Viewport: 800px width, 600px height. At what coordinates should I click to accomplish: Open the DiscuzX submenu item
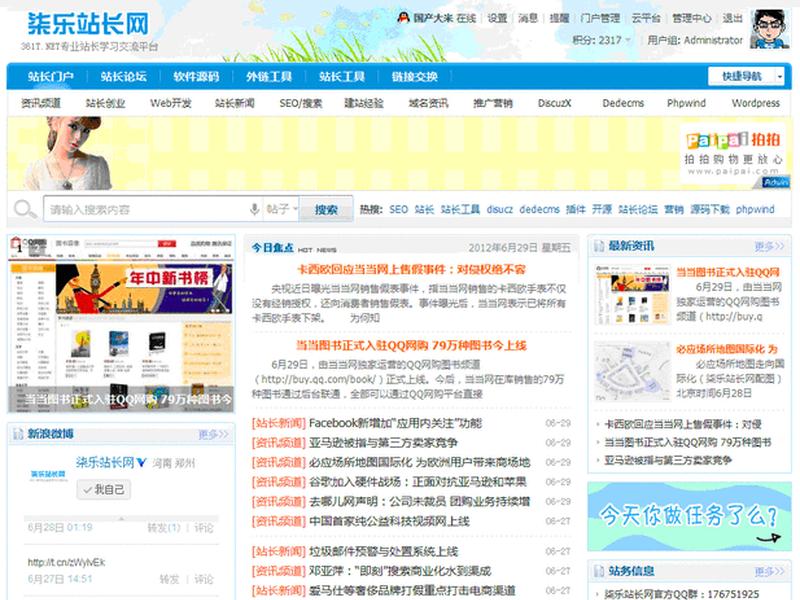(x=555, y=103)
